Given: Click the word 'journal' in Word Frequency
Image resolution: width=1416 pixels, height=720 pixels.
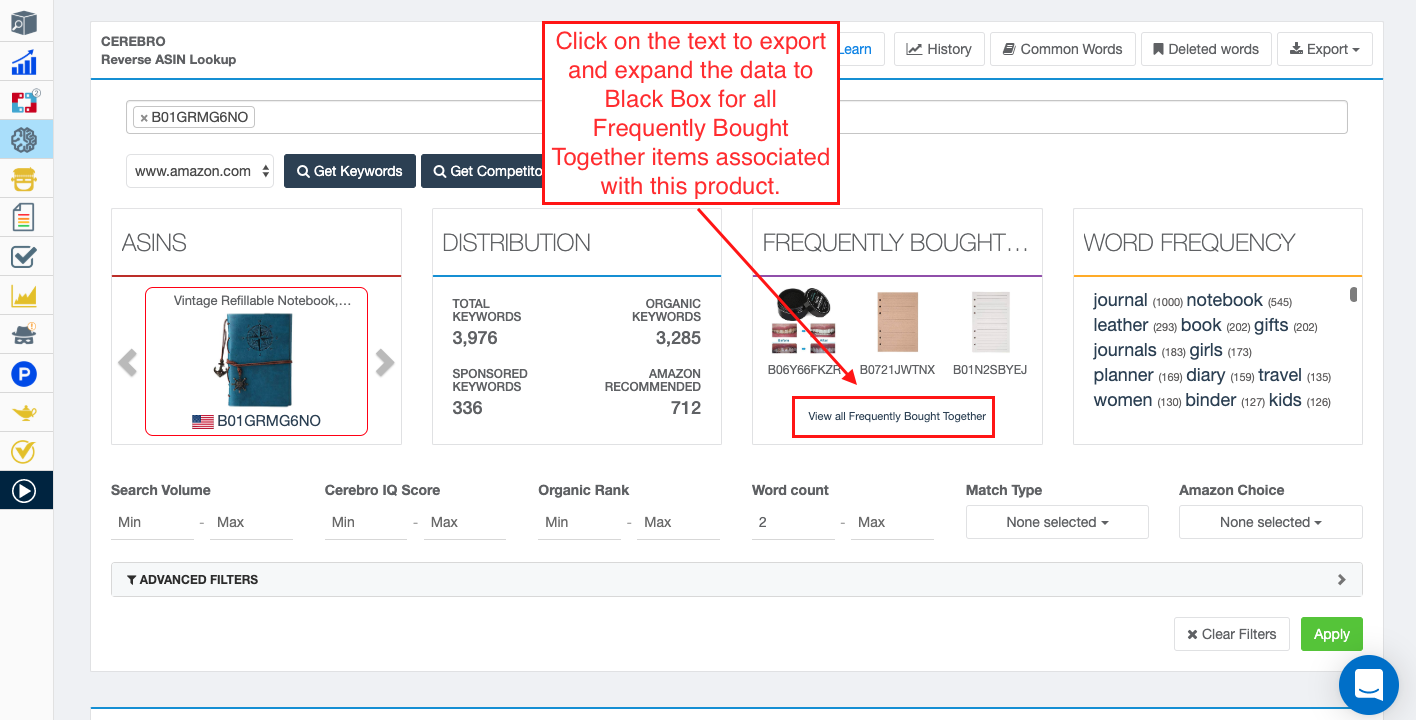Looking at the screenshot, I should point(1120,300).
